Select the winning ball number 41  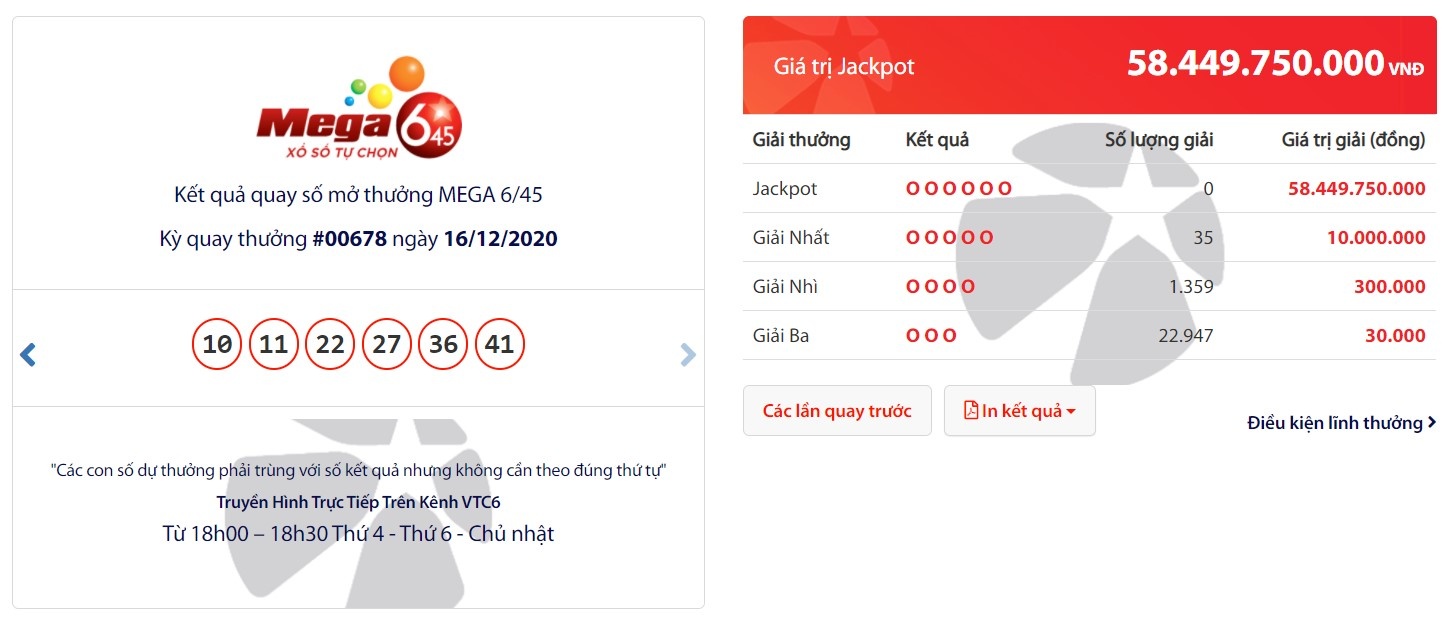pyautogui.click(x=500, y=344)
